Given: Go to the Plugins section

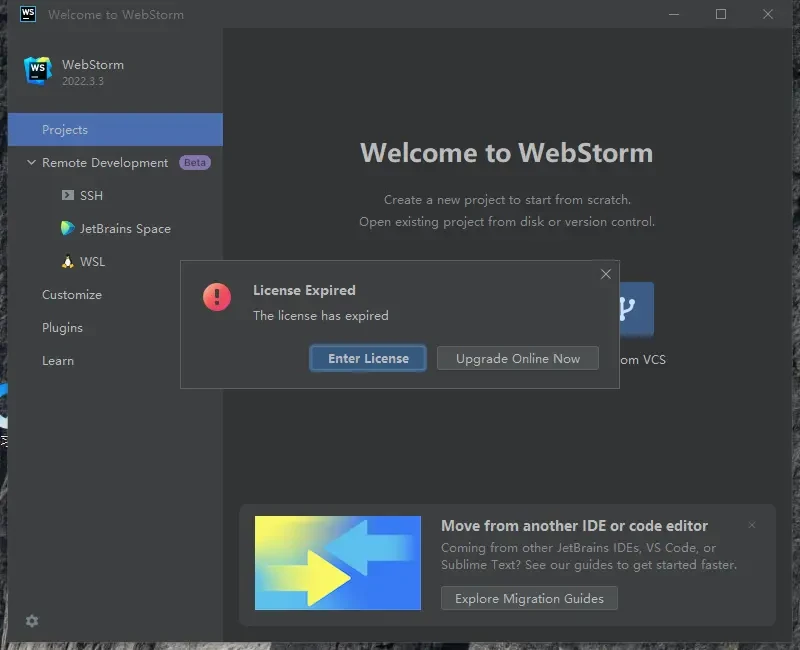Looking at the screenshot, I should pos(62,328).
